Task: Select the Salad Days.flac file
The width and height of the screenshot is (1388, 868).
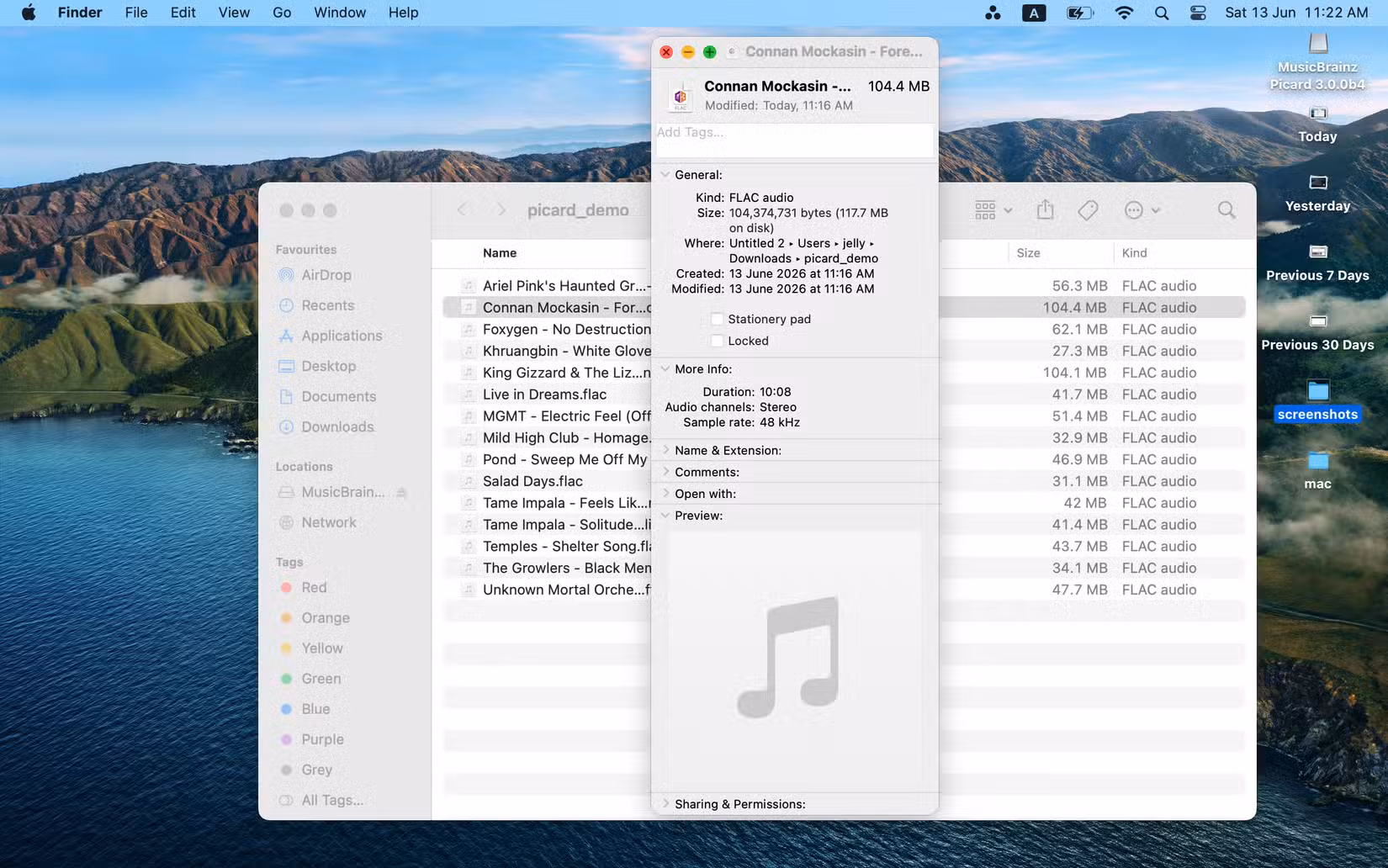Action: (532, 481)
